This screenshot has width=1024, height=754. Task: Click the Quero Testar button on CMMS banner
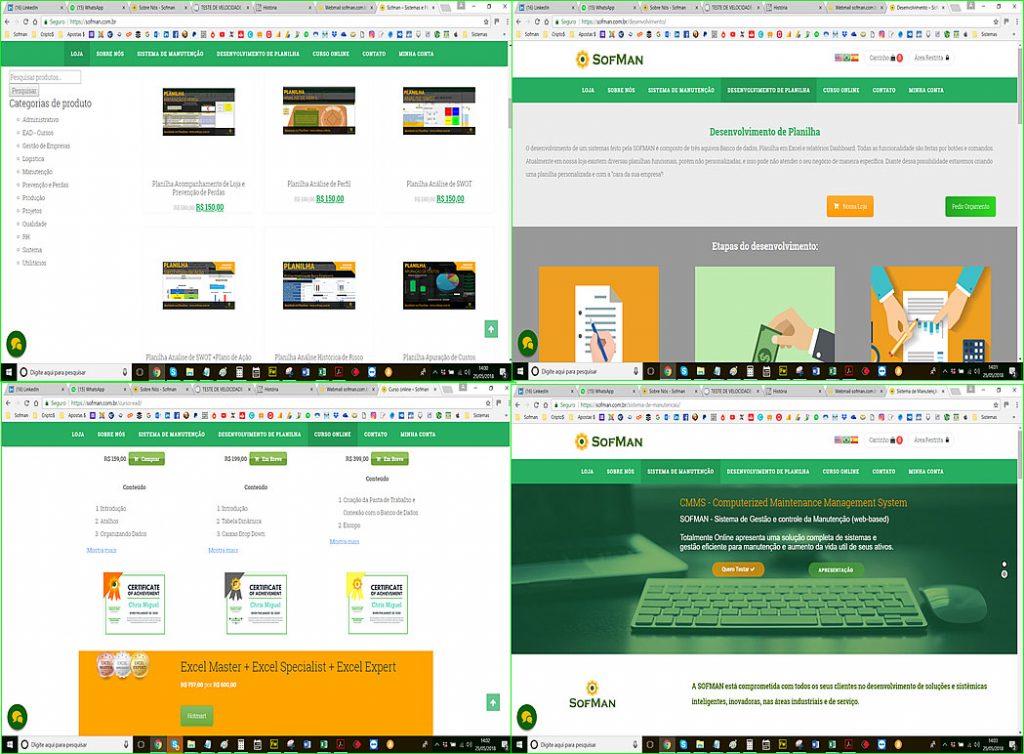coord(738,569)
